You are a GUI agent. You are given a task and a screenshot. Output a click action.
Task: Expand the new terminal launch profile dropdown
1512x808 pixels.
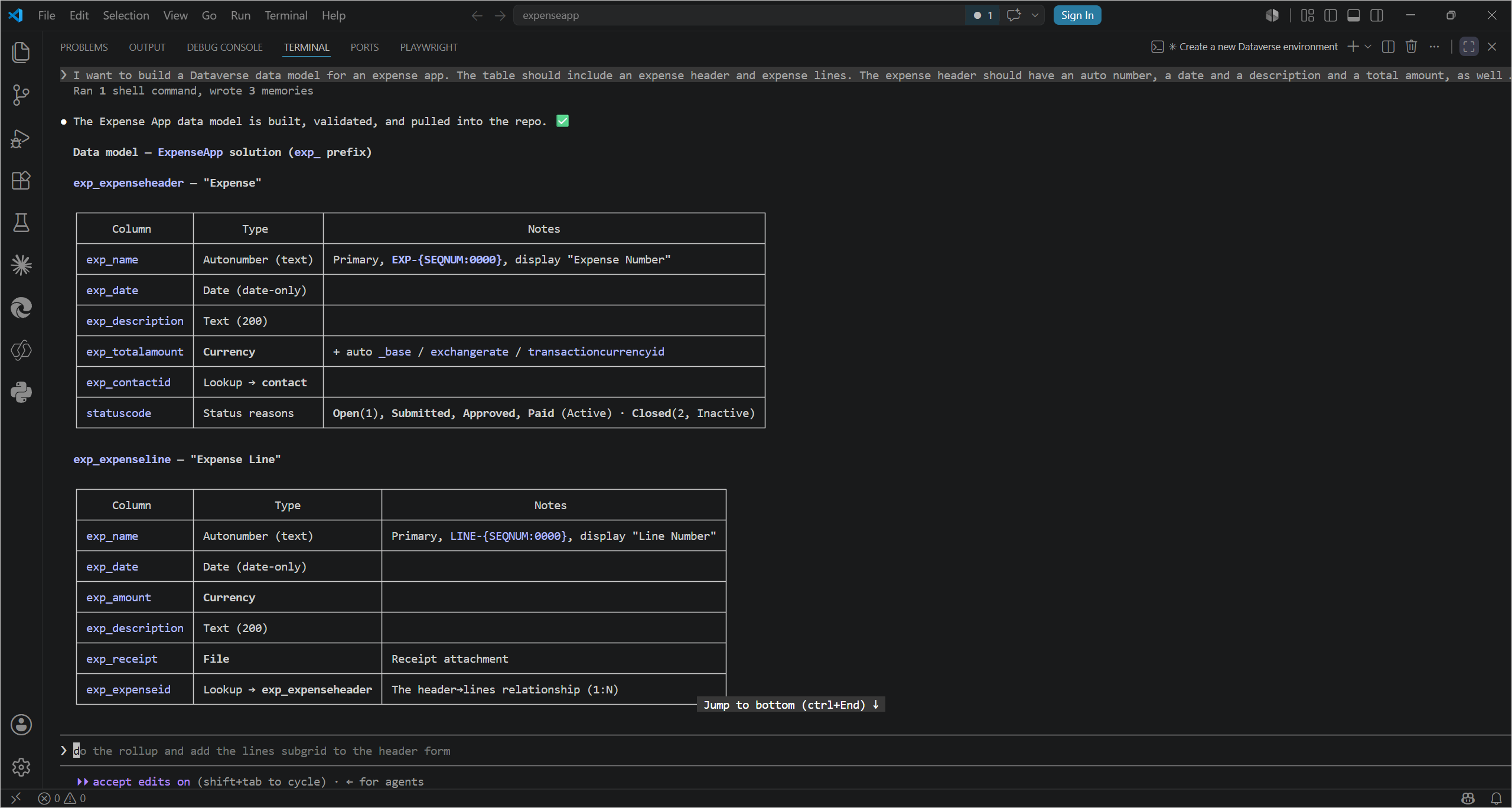[1368, 47]
